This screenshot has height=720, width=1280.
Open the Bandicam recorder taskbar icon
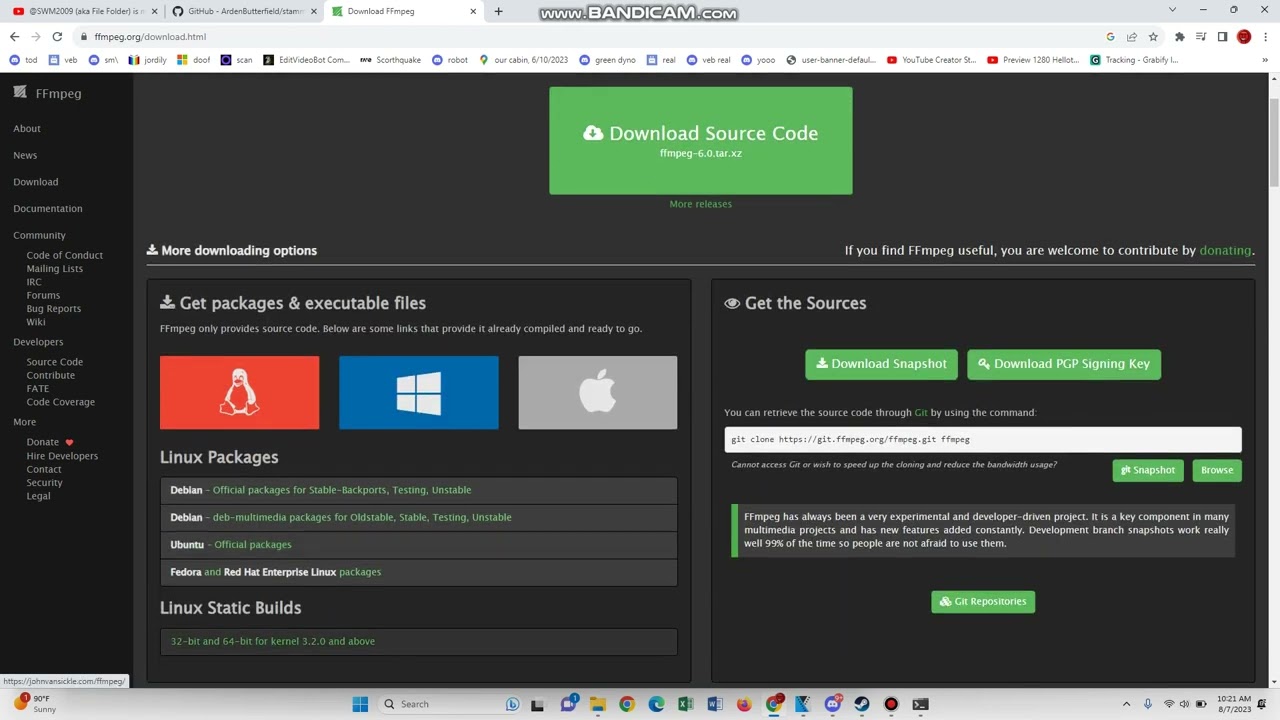coord(891,704)
